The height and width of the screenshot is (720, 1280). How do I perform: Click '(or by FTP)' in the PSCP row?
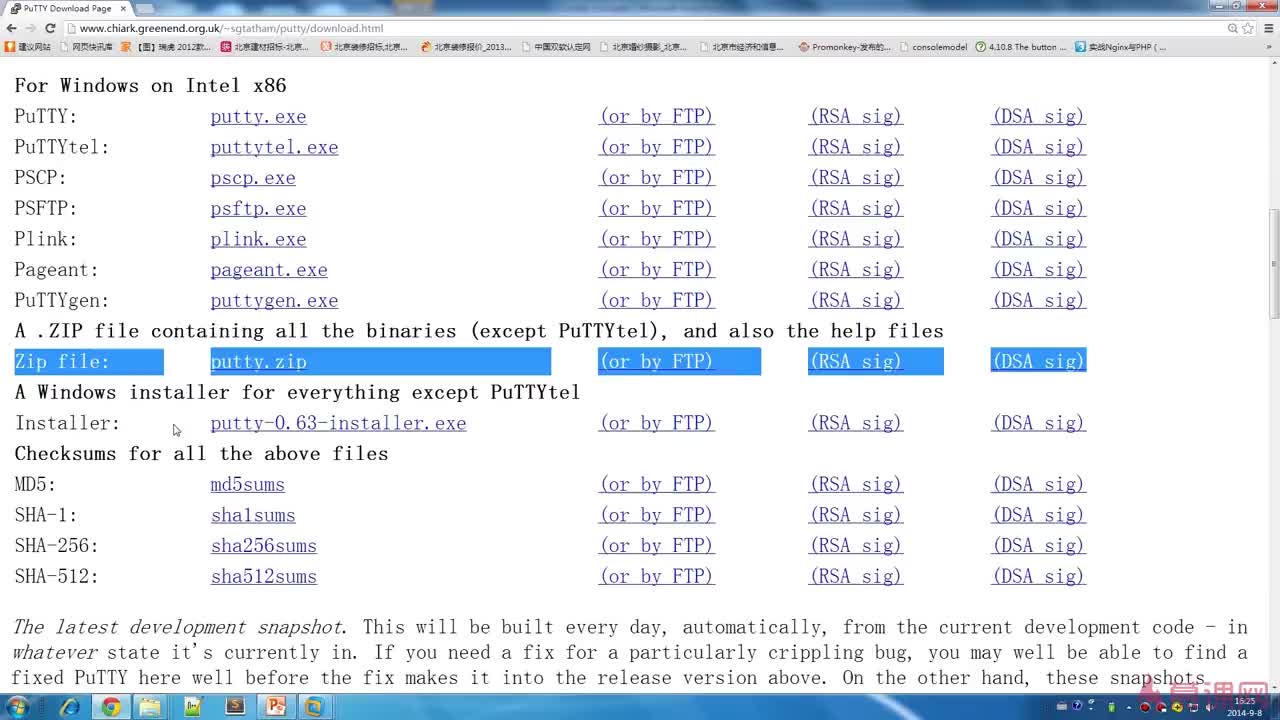pos(656,178)
